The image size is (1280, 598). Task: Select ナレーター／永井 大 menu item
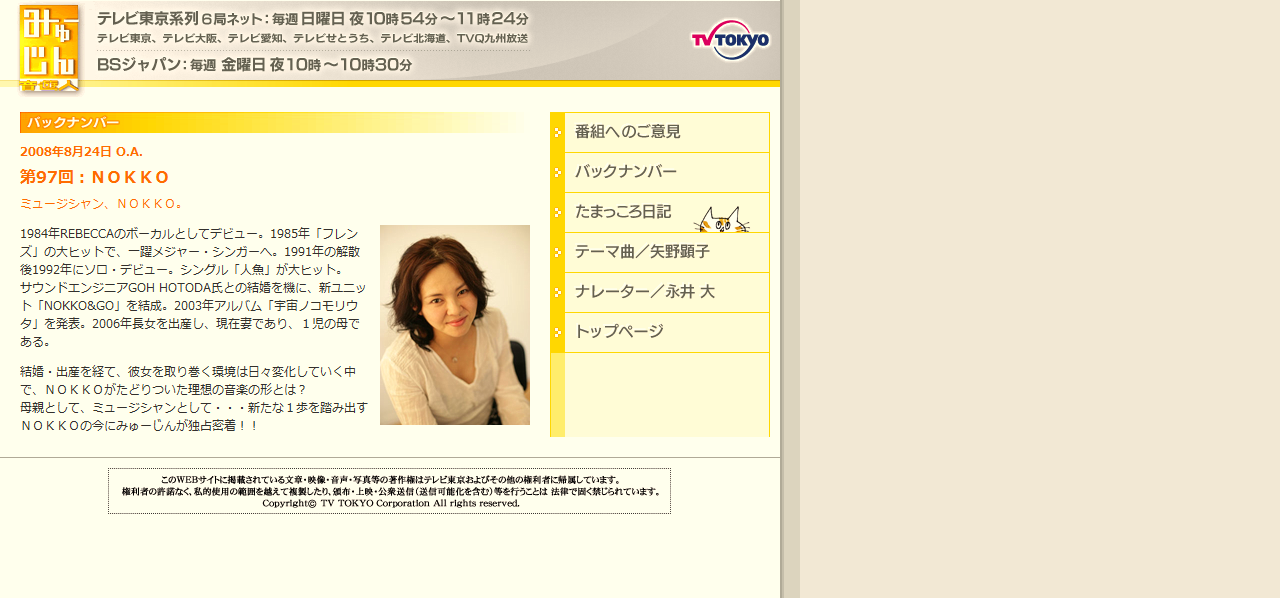click(x=644, y=292)
